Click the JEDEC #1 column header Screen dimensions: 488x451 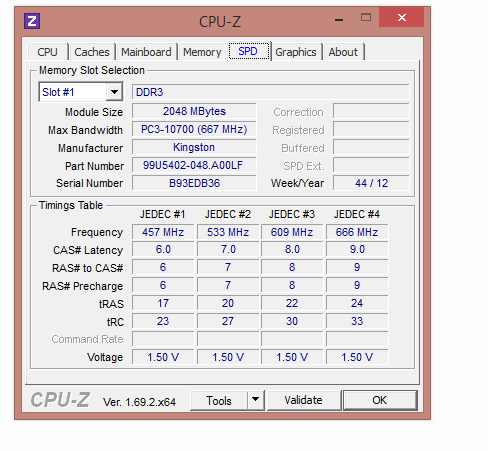(x=163, y=214)
